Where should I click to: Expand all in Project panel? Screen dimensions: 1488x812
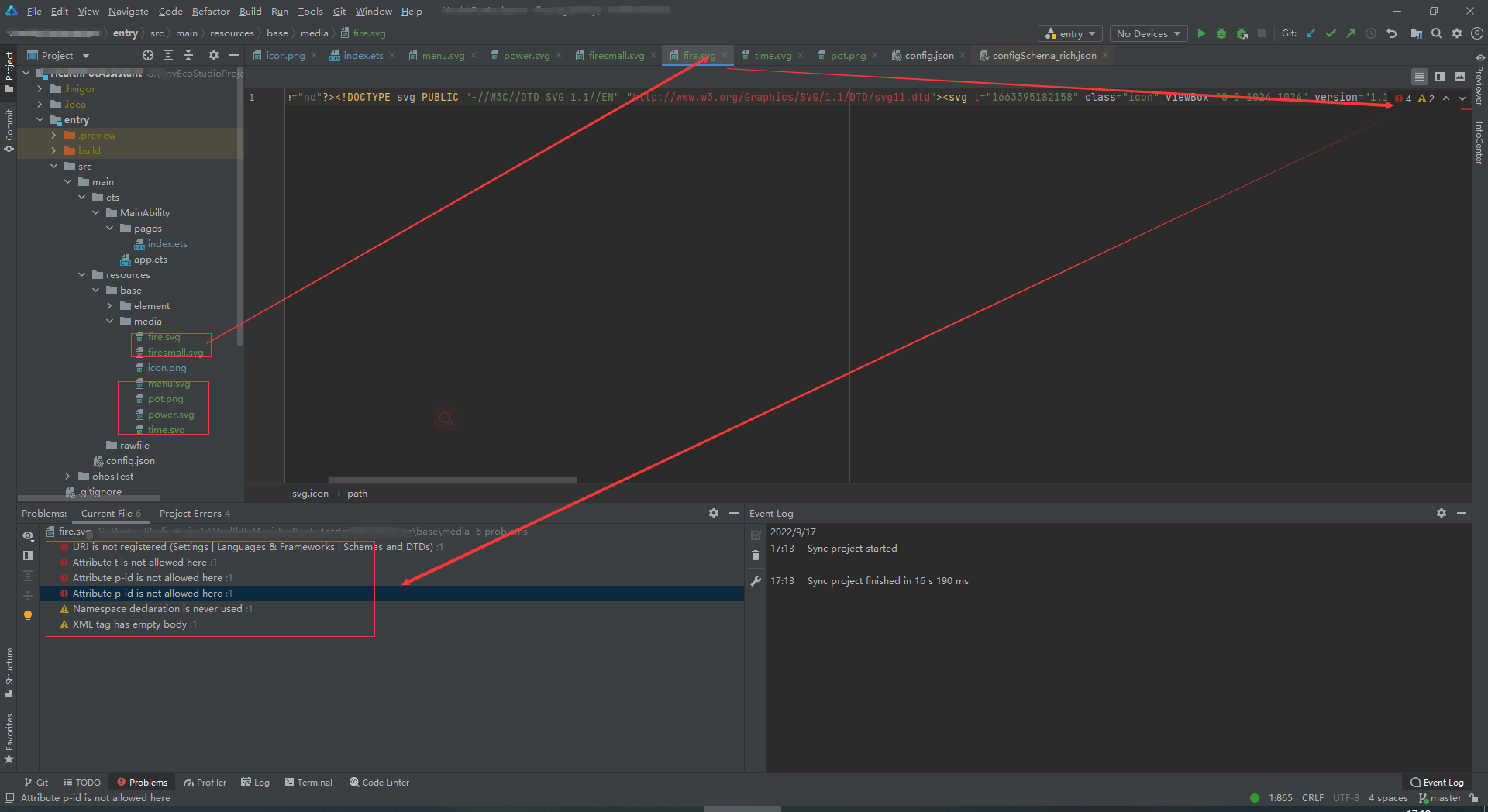click(x=168, y=55)
